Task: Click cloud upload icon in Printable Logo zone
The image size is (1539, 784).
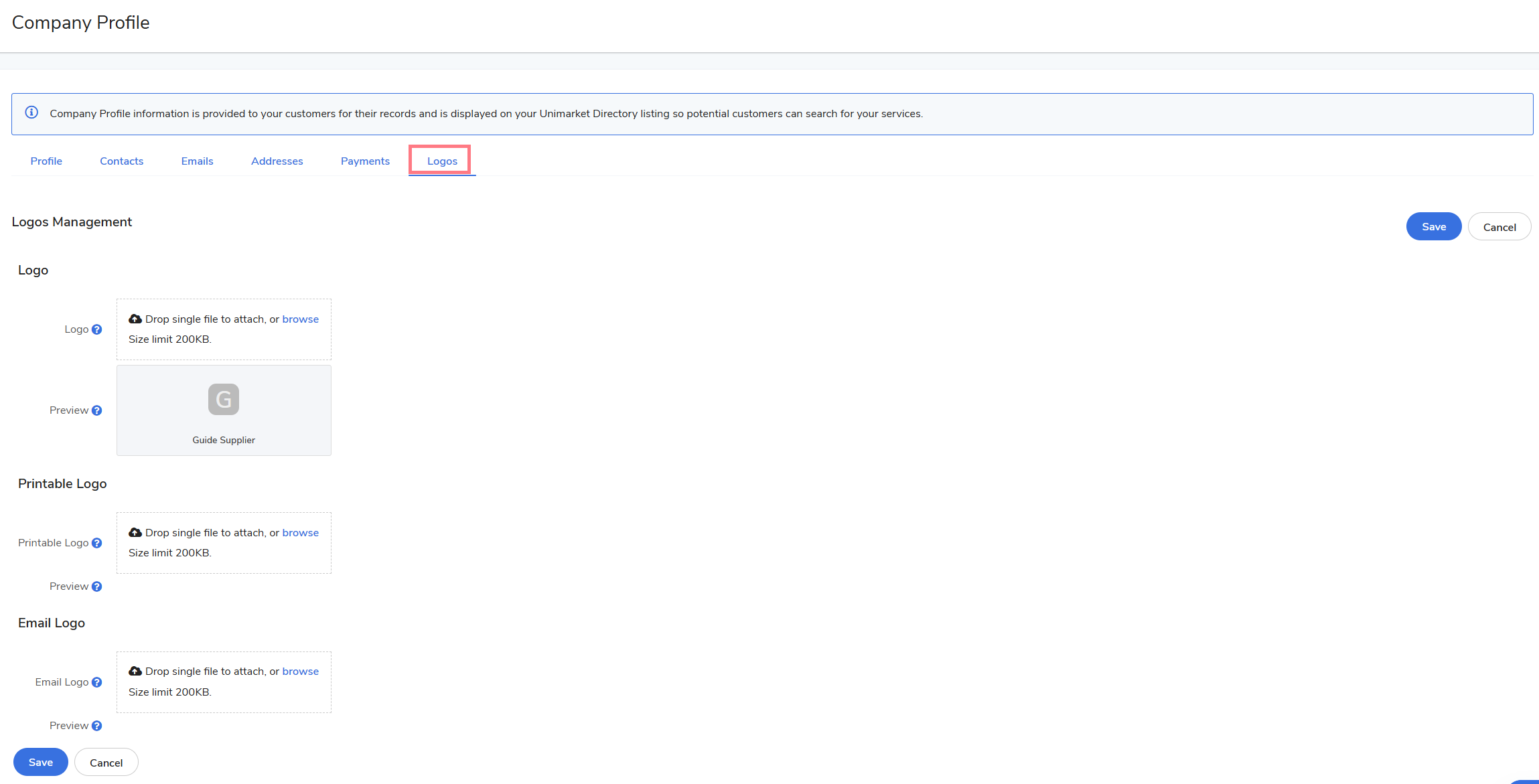Action: pos(135,532)
